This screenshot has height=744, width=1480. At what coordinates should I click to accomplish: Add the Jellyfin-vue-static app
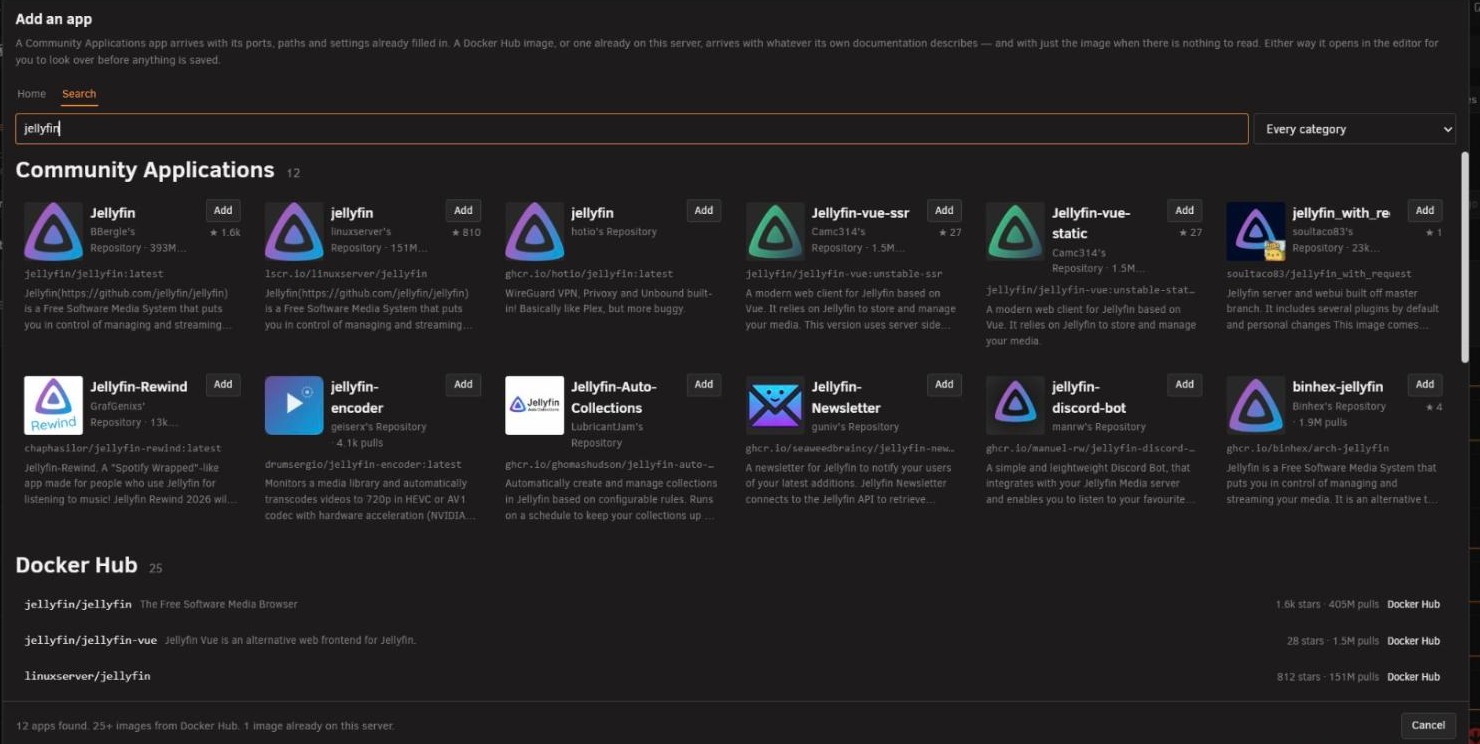[1185, 210]
